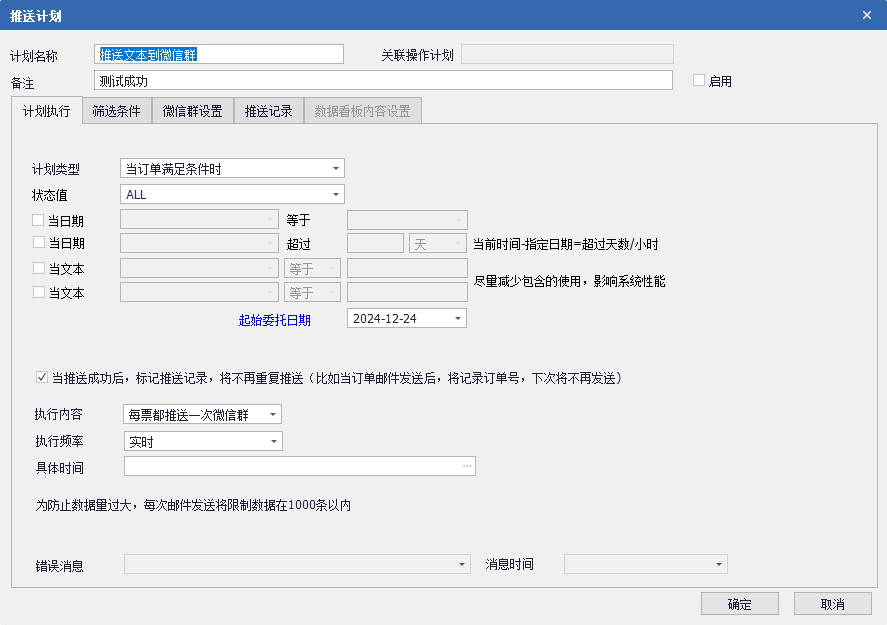Click the 具体时间 input field
The height and width of the screenshot is (625, 887).
click(x=300, y=466)
